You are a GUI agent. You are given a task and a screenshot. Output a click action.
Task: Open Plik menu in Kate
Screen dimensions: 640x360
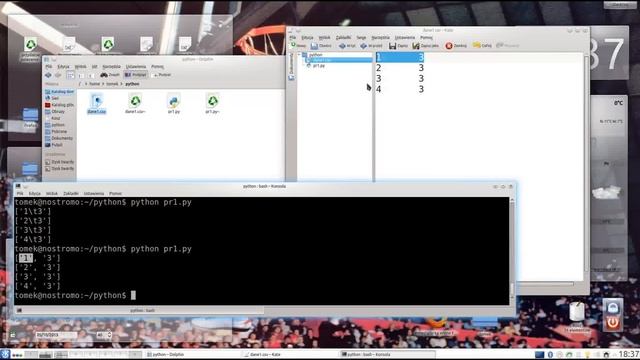[x=293, y=38]
